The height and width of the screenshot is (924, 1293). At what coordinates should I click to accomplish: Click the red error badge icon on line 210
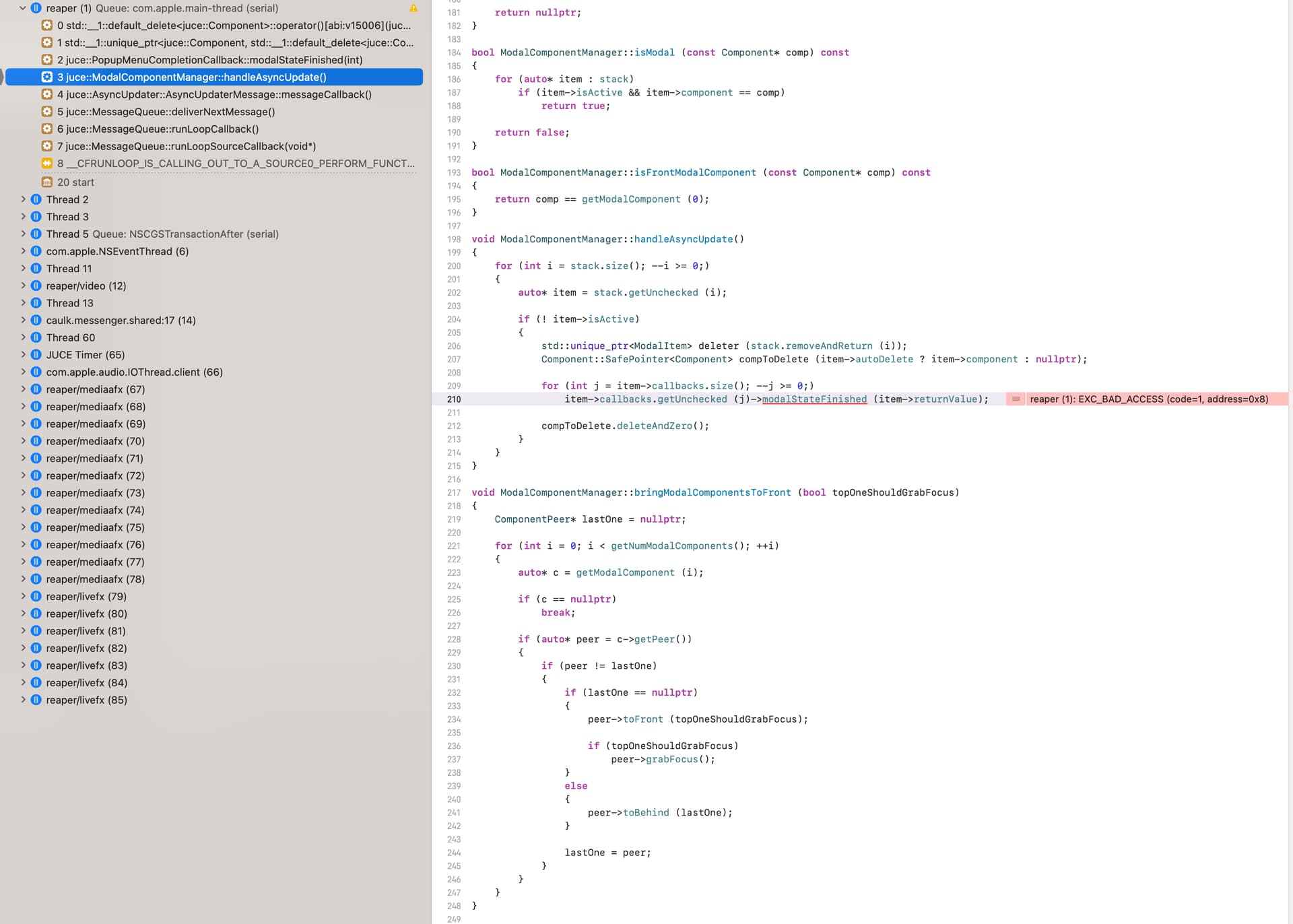(x=1016, y=399)
